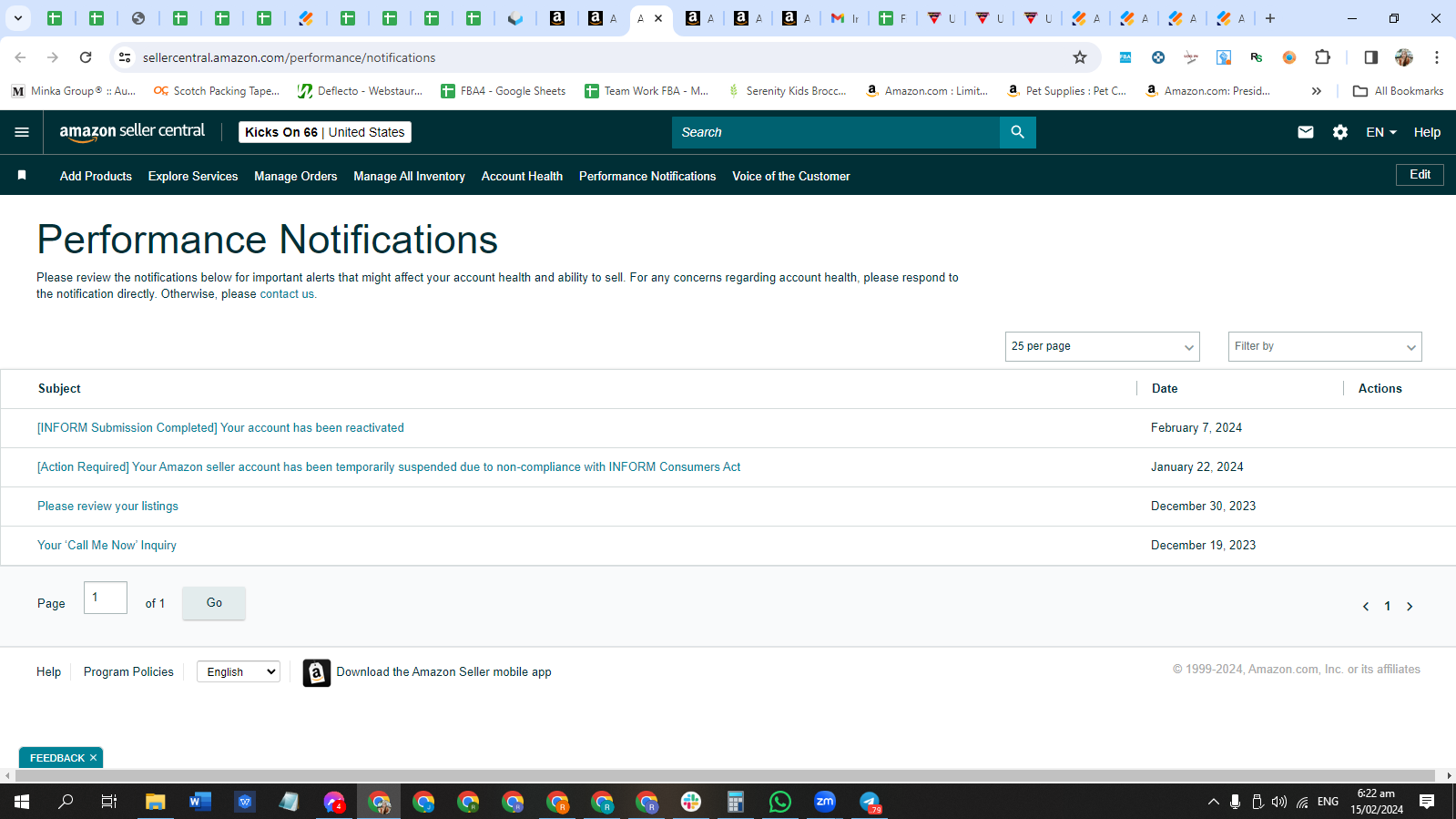Click the FEEDBACK button
The height and width of the screenshot is (819, 1456).
click(x=56, y=758)
